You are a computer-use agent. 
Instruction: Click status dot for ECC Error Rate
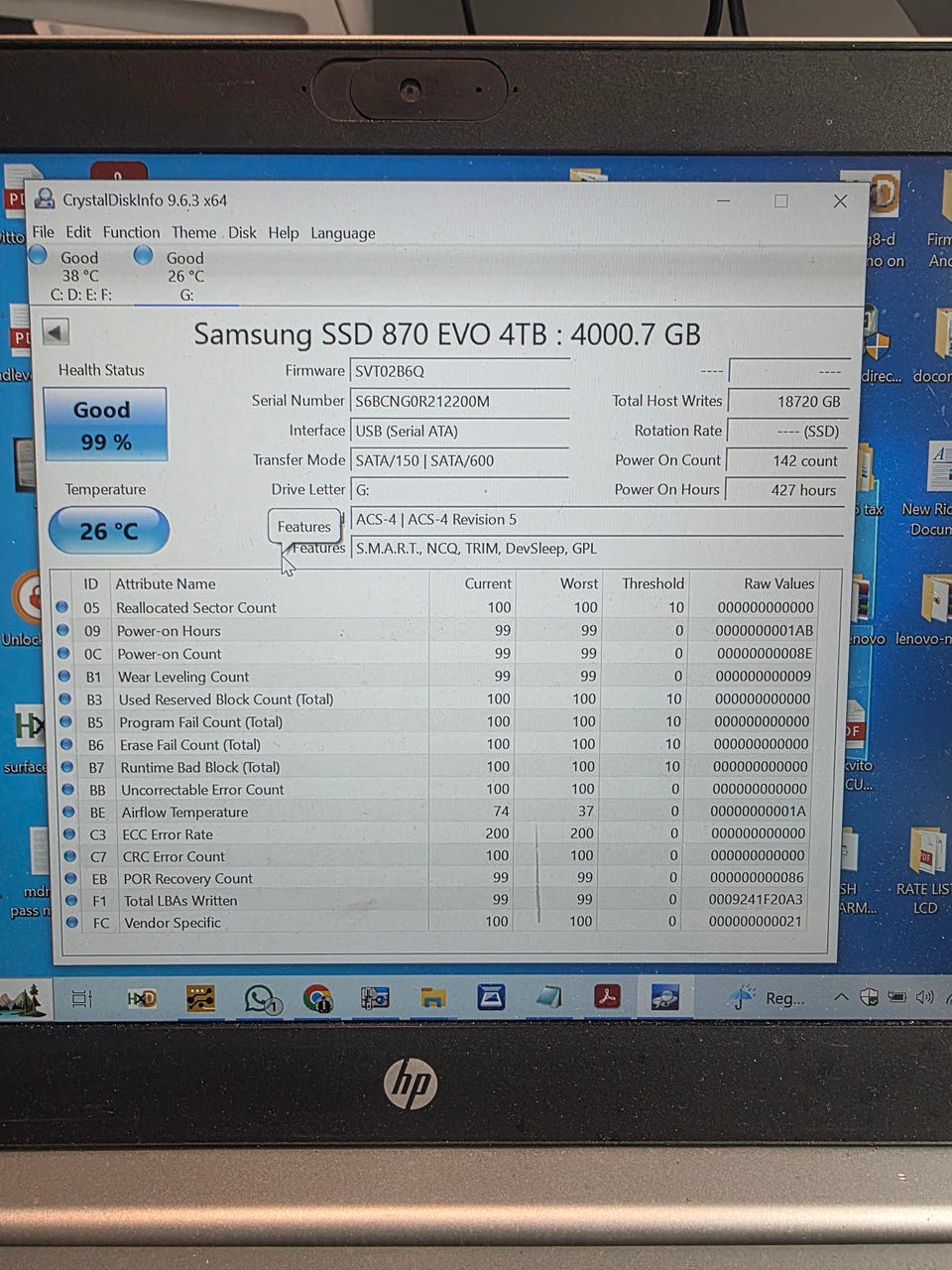[69, 833]
